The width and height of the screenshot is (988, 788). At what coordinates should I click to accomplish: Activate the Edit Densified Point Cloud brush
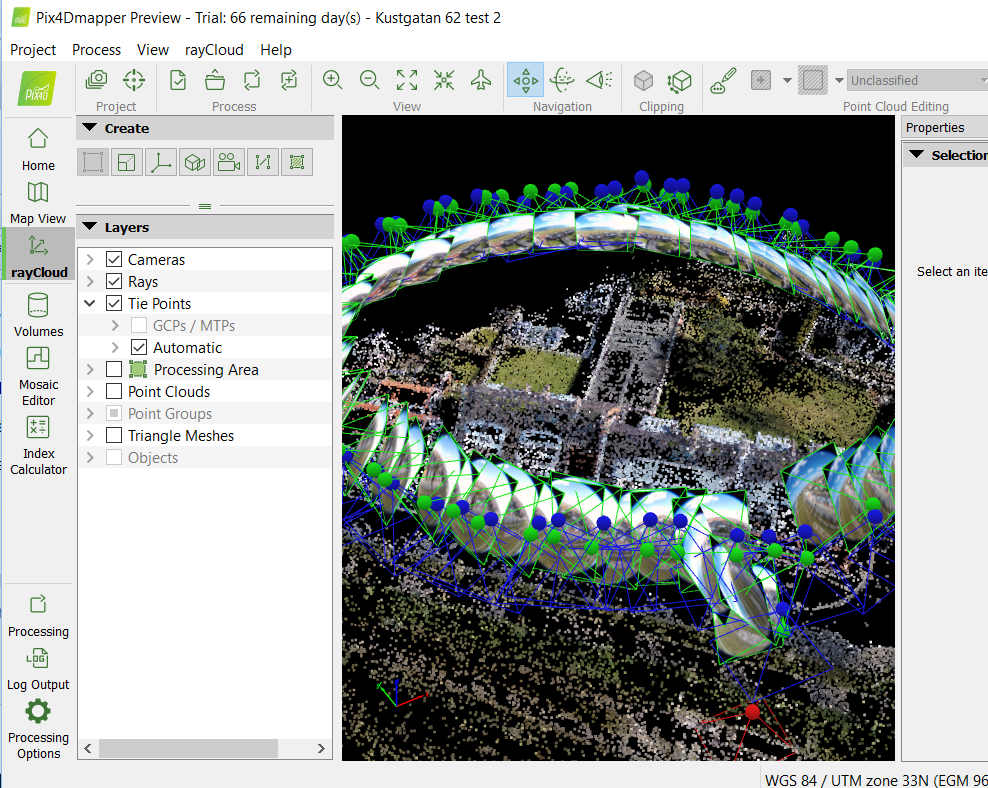tap(723, 81)
